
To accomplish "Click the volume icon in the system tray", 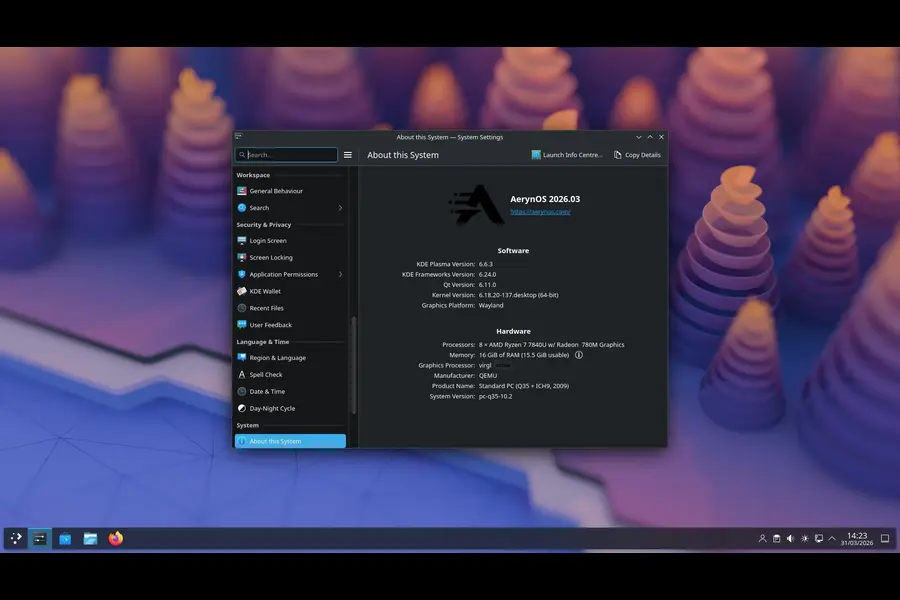I will click(x=790, y=538).
